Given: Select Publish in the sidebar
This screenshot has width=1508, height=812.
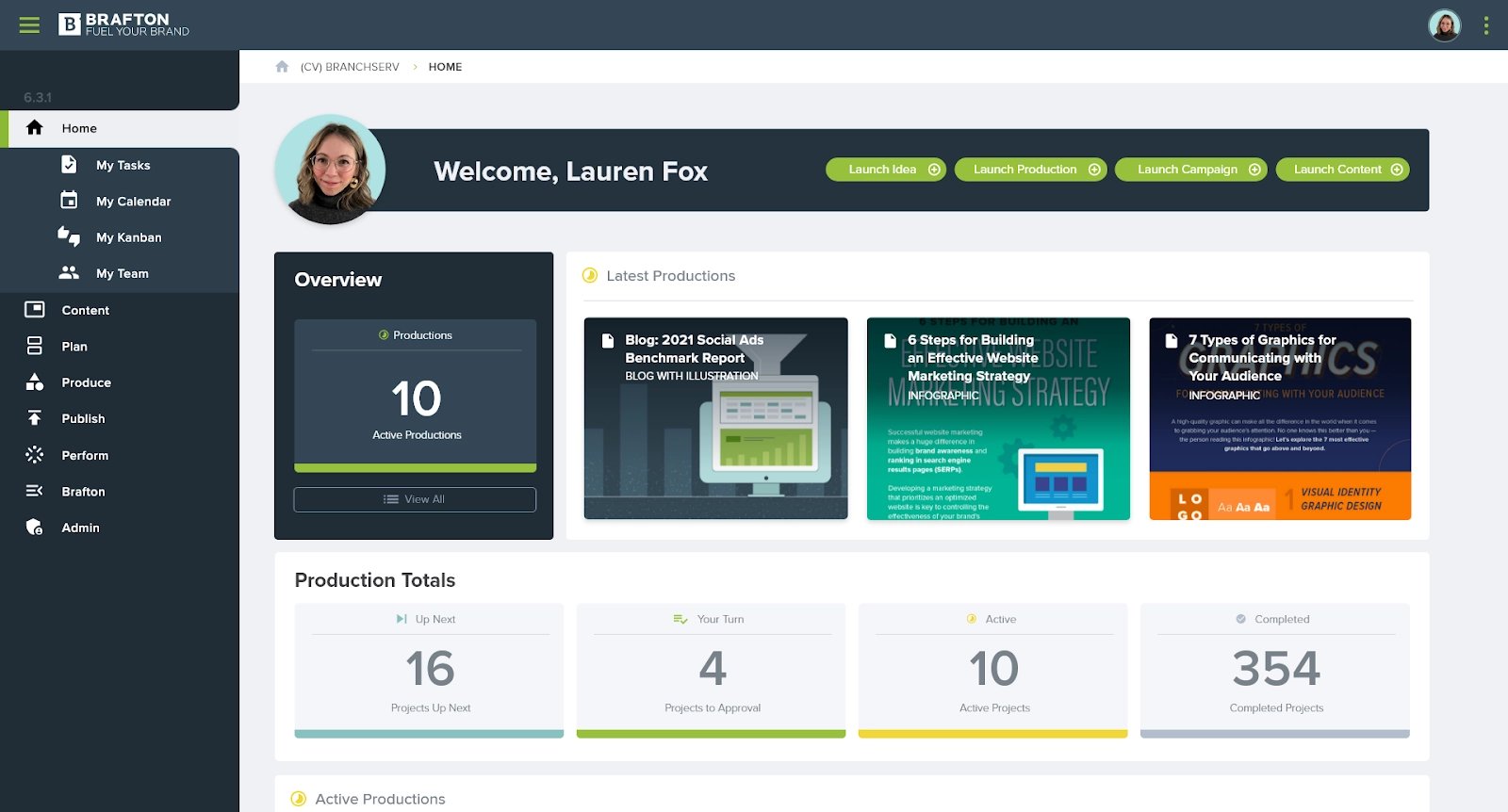Looking at the screenshot, I should [x=83, y=418].
